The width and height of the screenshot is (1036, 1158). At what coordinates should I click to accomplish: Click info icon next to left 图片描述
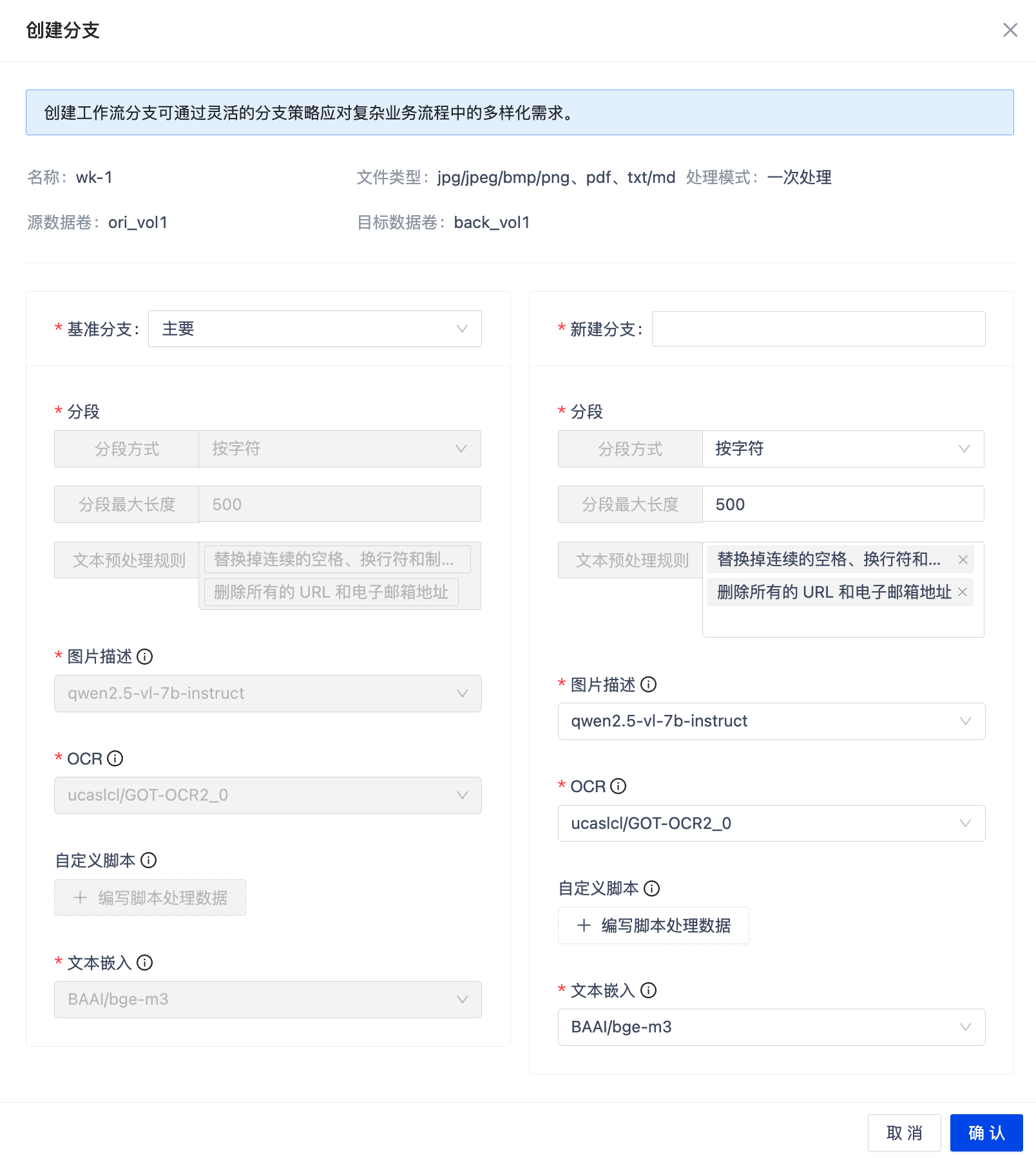[145, 657]
